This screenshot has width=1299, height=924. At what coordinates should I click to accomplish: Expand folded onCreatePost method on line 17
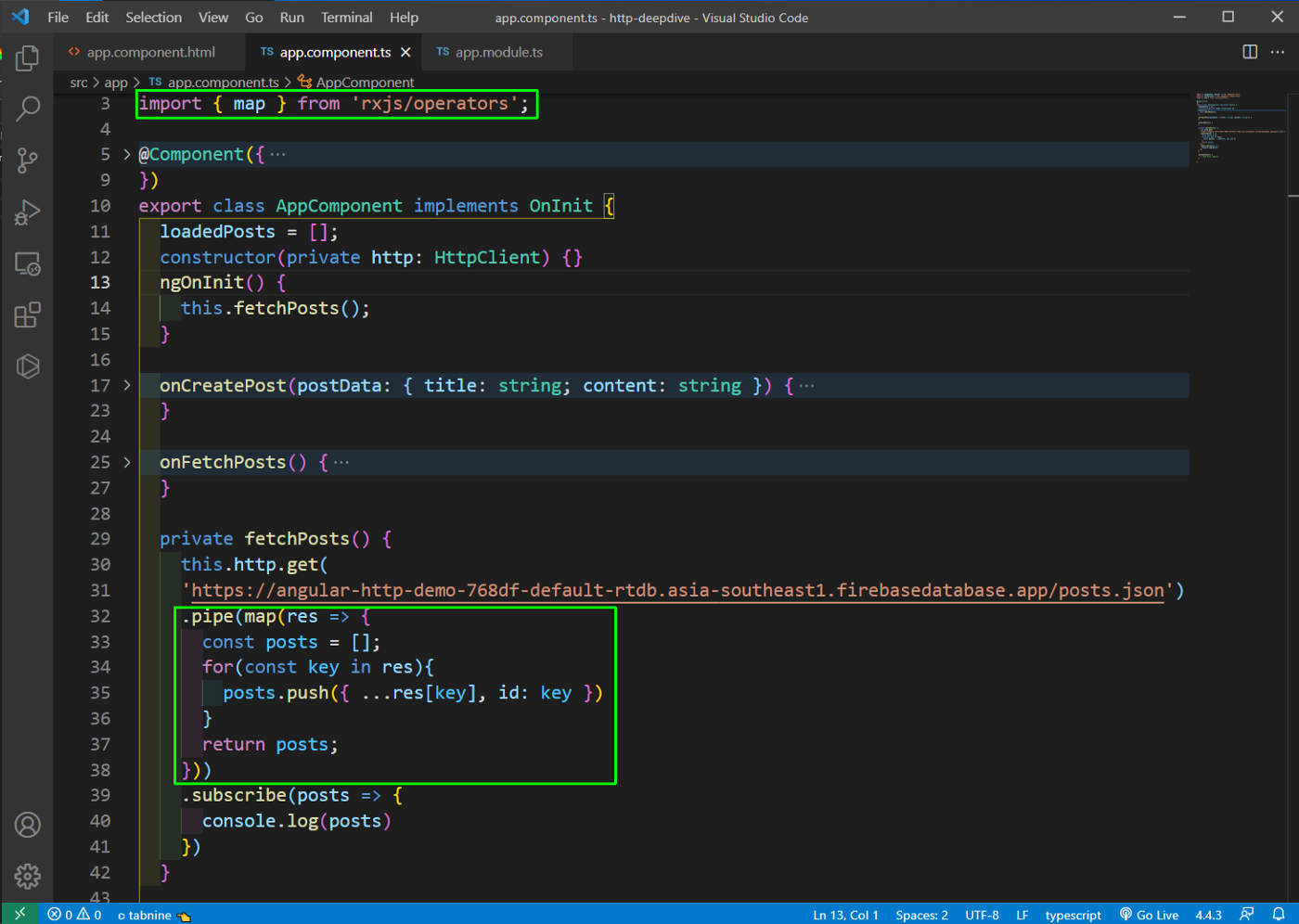tap(127, 385)
